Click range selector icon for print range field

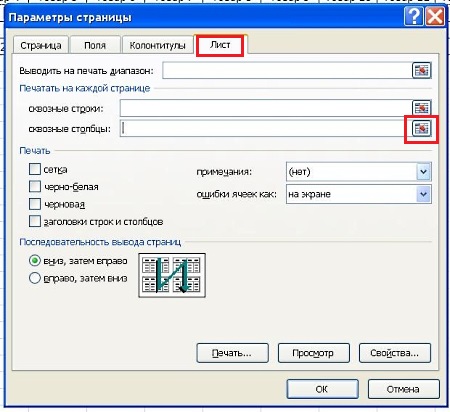pos(421,70)
